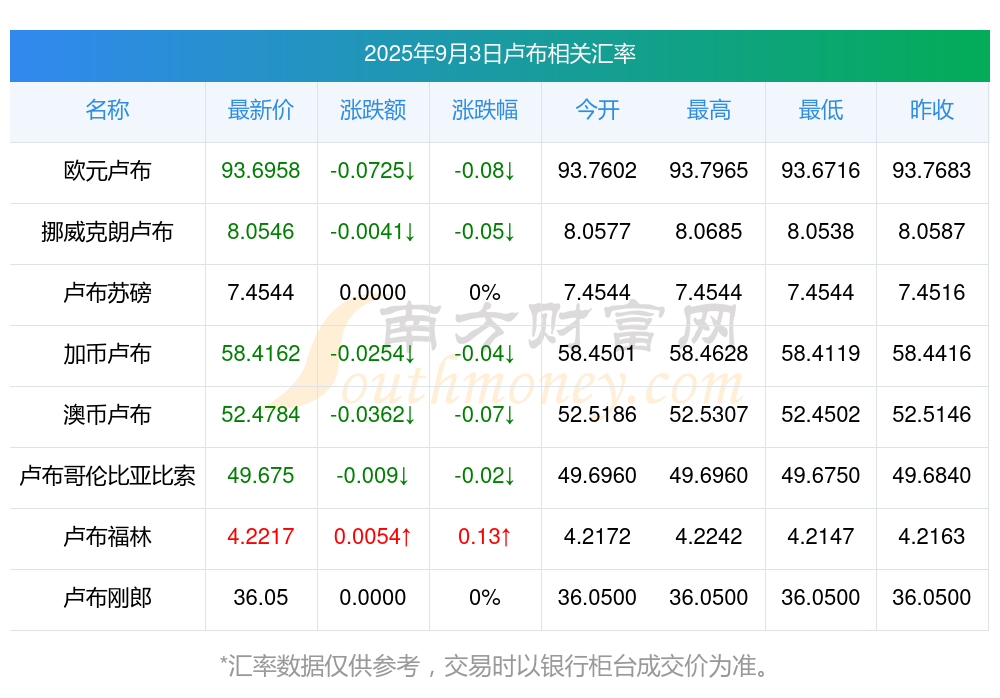
Task: Click highest value '8.0685'
Action: coord(709,232)
